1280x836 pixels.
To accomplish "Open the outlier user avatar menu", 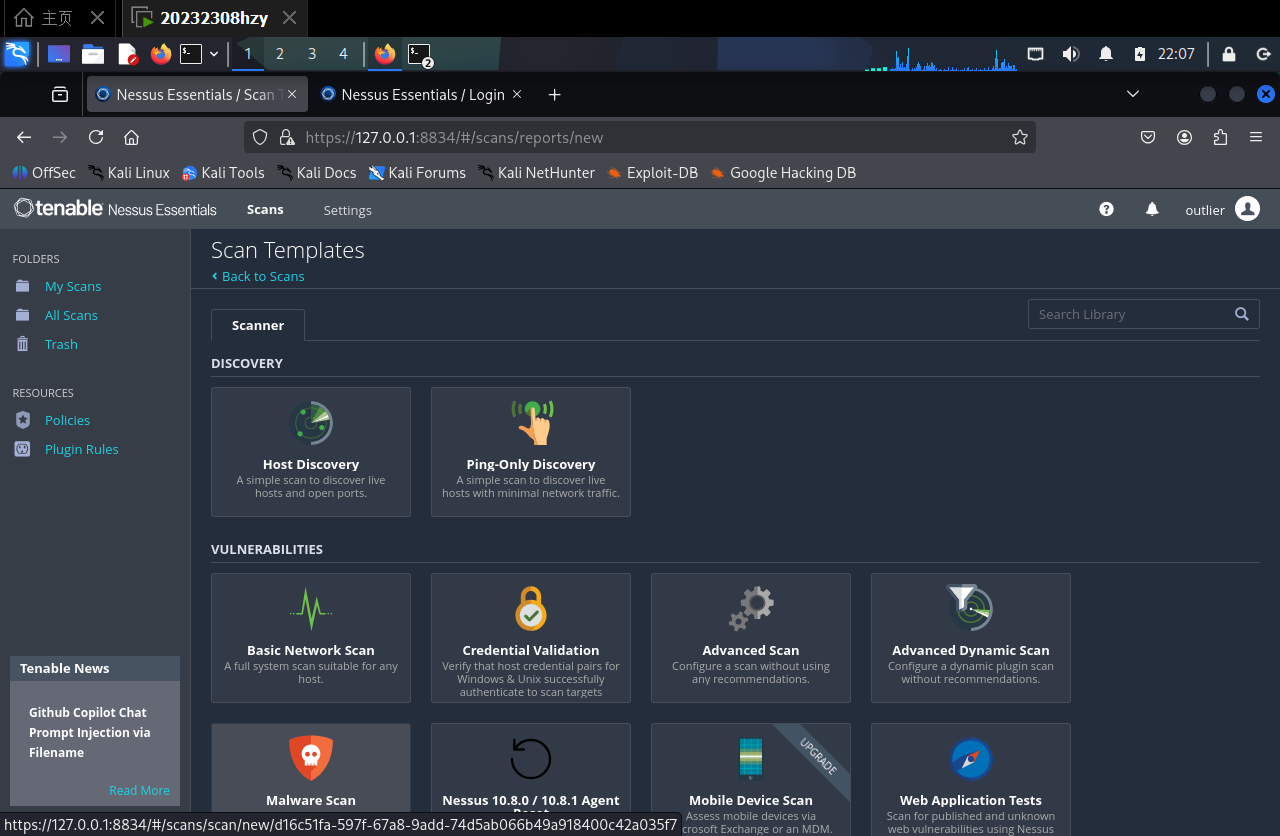I will pyautogui.click(x=1247, y=209).
